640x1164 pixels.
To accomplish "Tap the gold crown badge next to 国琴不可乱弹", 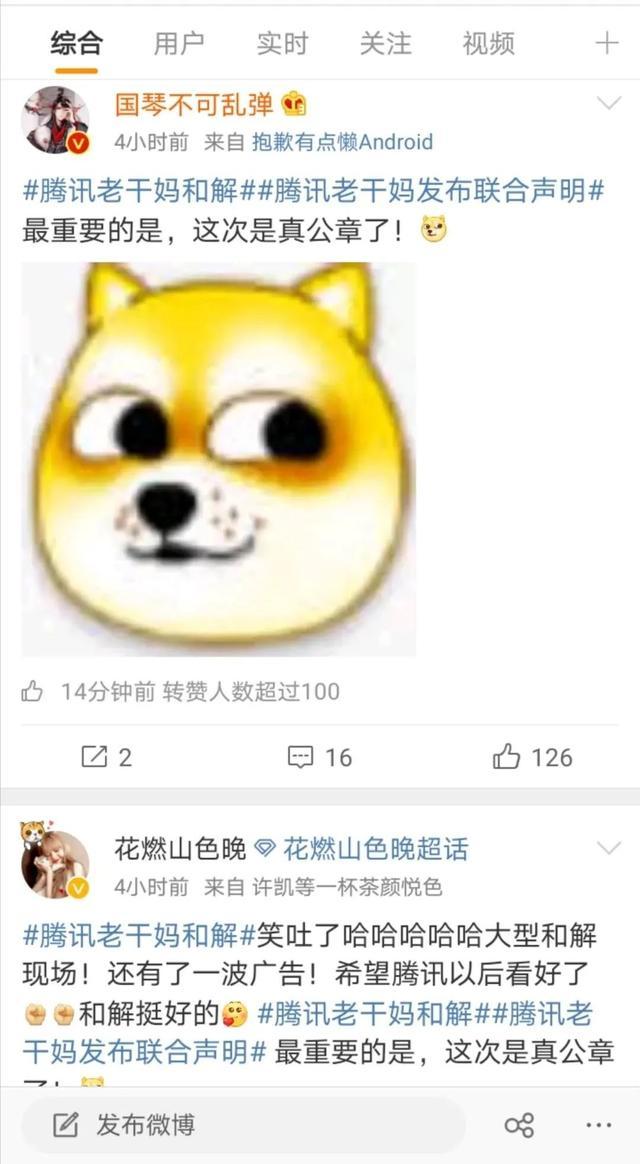I will tap(294, 105).
